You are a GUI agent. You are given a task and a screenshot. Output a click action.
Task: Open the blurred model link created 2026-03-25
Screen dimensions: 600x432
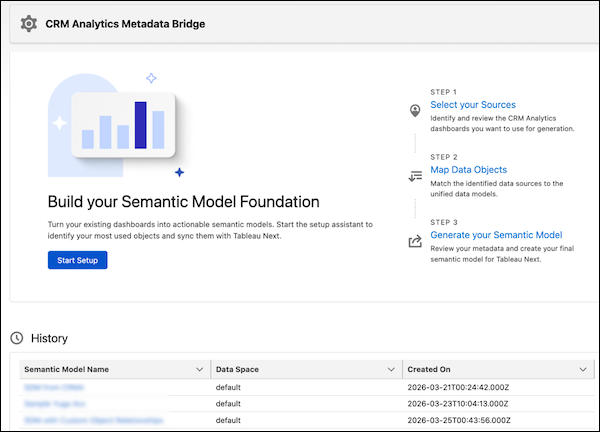pyautogui.click(x=93, y=420)
